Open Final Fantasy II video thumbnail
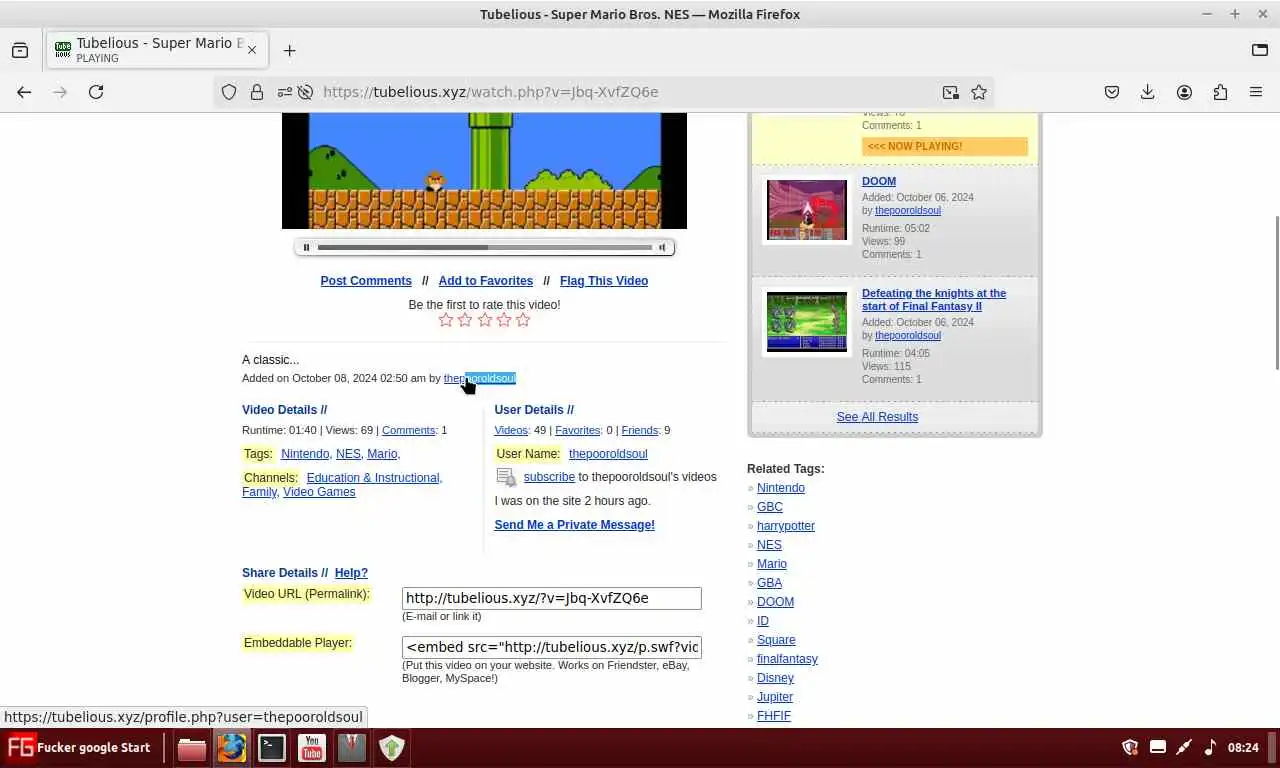This screenshot has height=768, width=1280. click(x=807, y=322)
